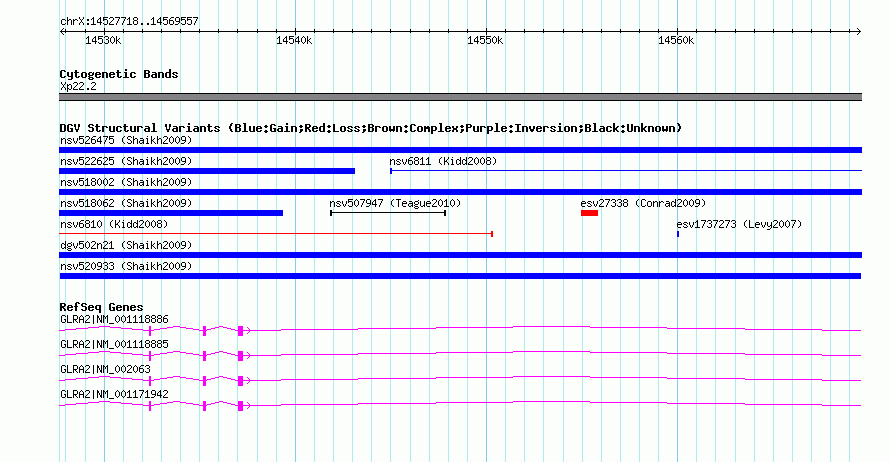Viewport: 890px width, 462px height.
Task: Click the dgv502n21 (Shaikh2009) label
Action: point(126,245)
